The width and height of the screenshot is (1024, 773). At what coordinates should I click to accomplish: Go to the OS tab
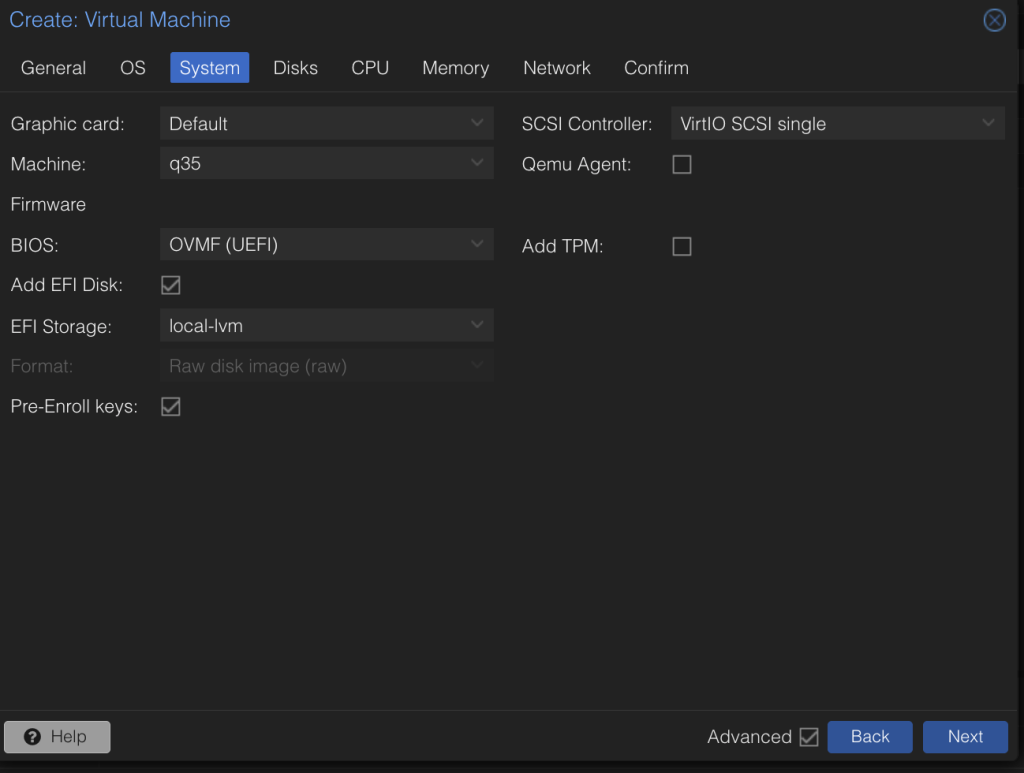(x=133, y=68)
